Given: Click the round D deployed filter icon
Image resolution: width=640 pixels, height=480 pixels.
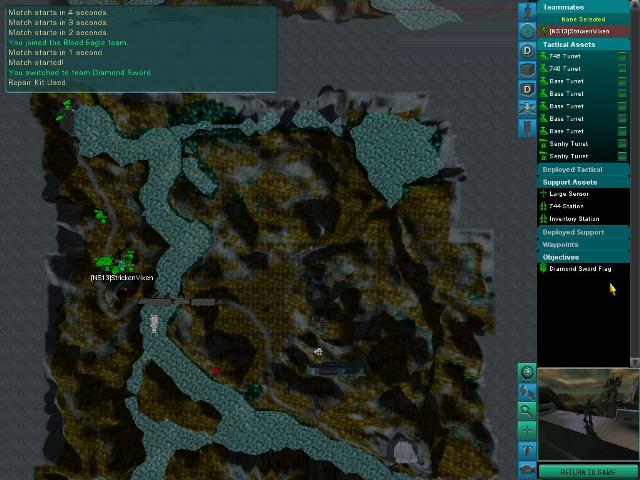Looking at the screenshot, I should 527,51.
